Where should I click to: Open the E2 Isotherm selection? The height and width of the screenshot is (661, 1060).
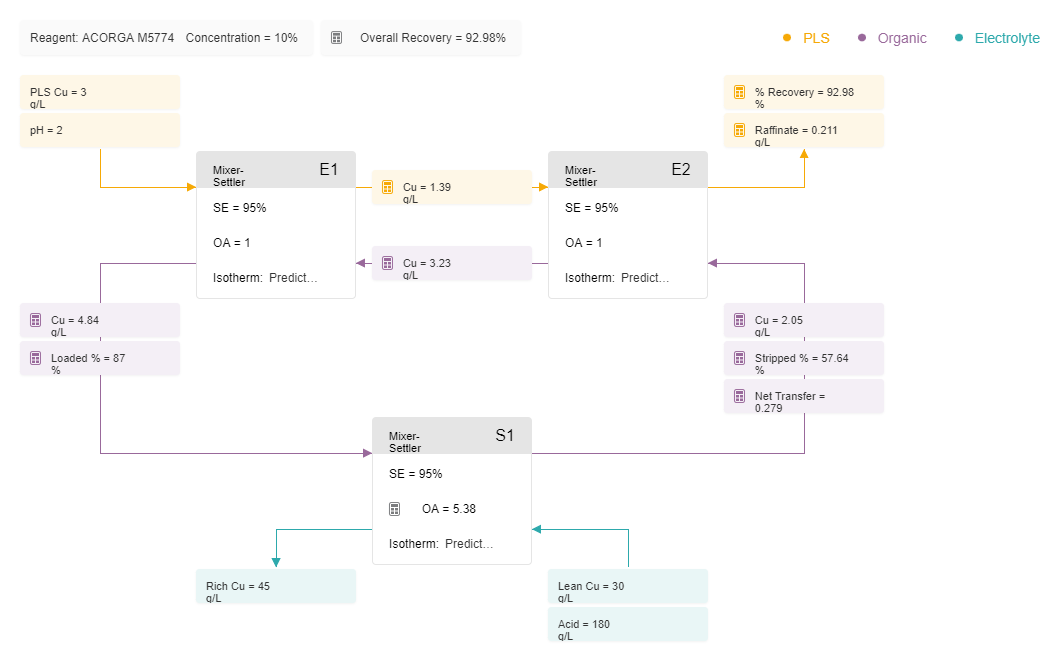tap(617, 278)
